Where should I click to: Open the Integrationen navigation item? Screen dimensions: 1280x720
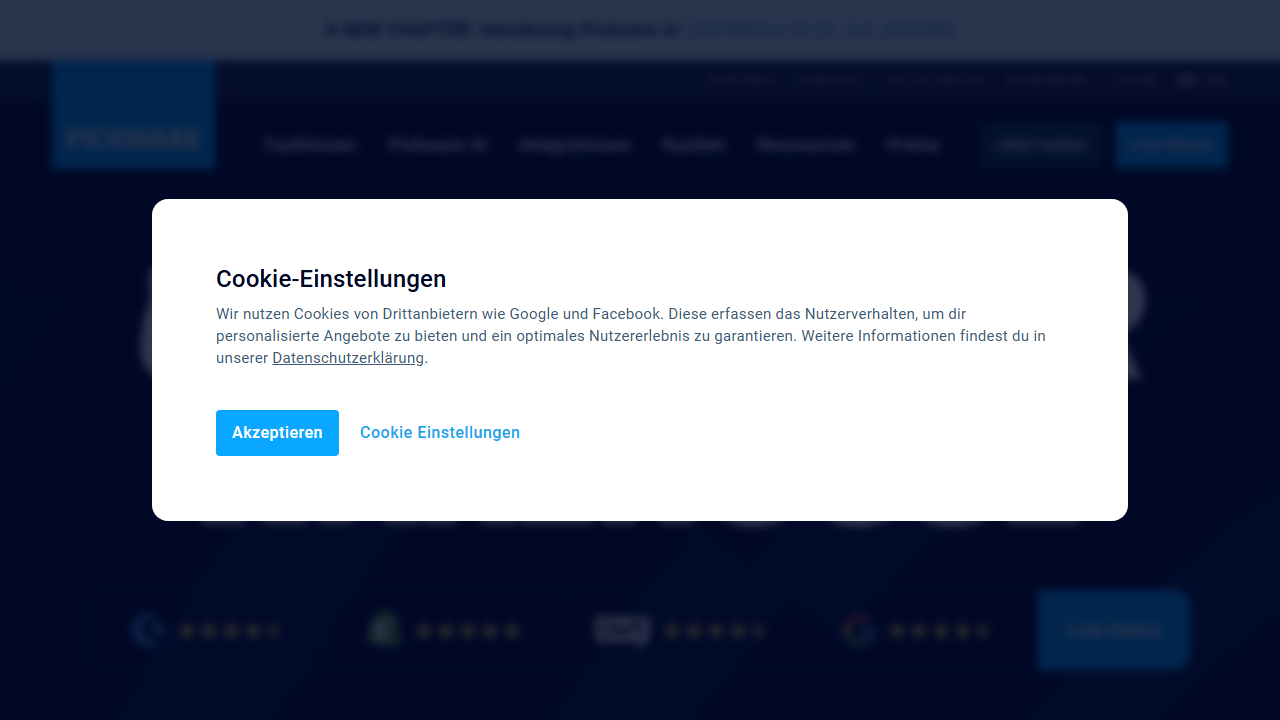pyautogui.click(x=574, y=145)
